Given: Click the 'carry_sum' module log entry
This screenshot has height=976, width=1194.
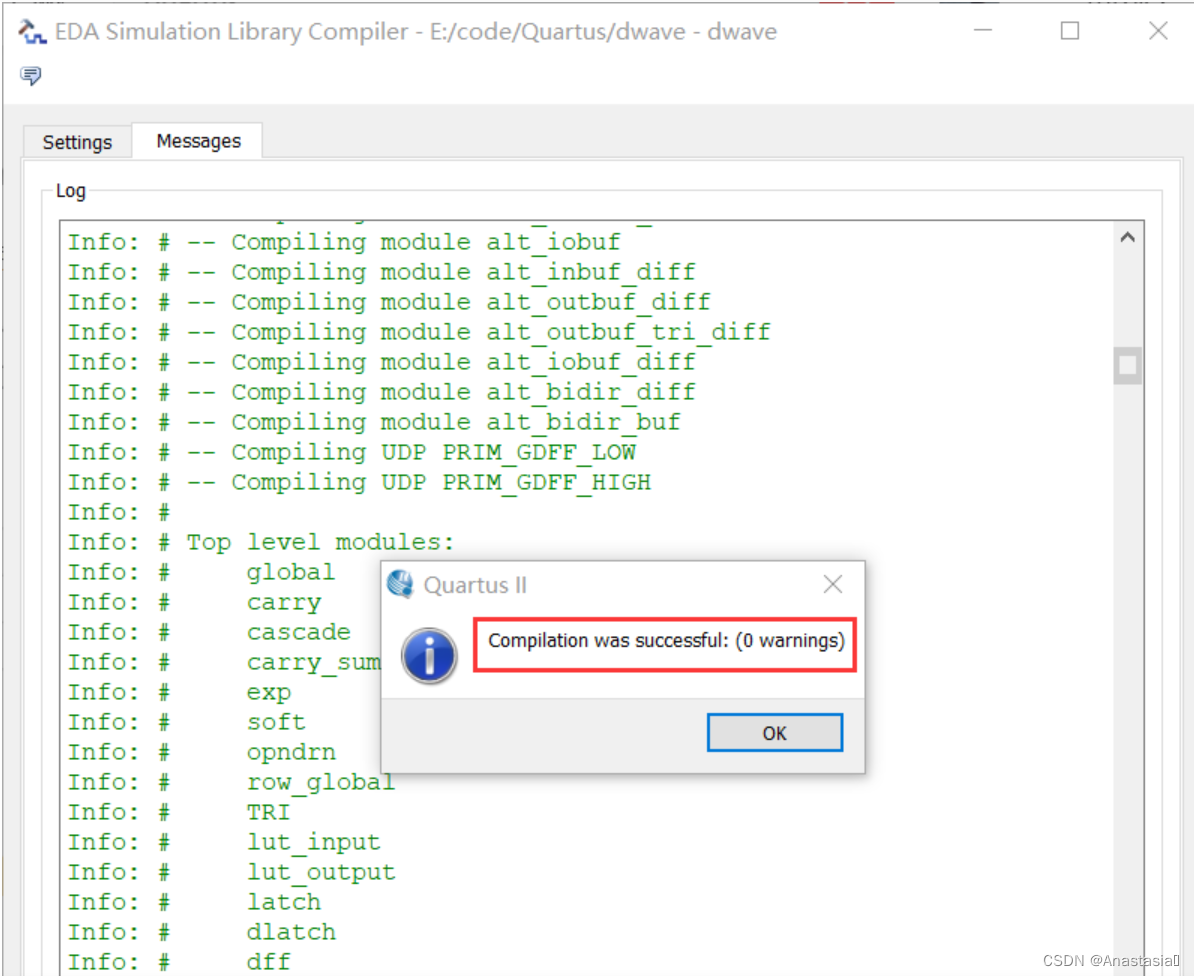Looking at the screenshot, I should 313,662.
